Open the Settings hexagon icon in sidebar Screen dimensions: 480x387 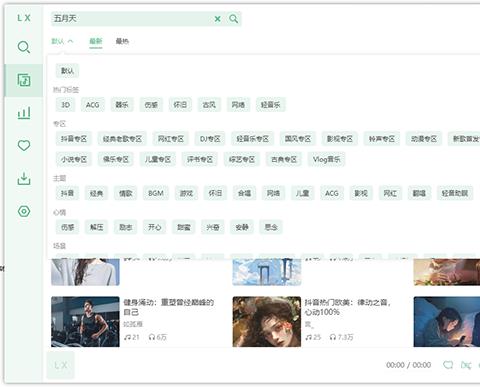[24, 211]
